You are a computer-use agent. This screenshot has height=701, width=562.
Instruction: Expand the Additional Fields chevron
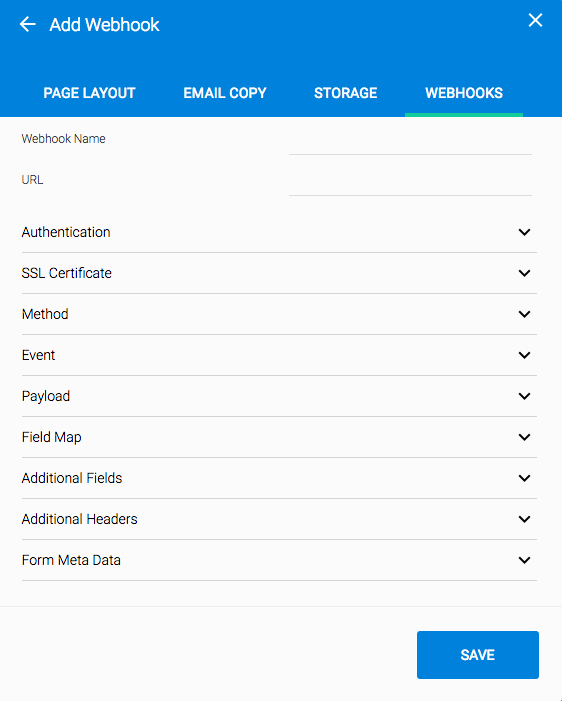524,478
